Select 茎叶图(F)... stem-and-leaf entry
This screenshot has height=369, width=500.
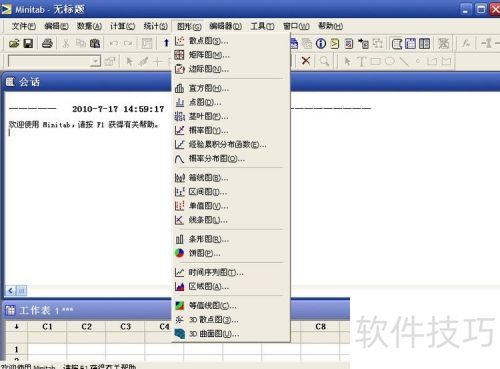(x=231, y=116)
